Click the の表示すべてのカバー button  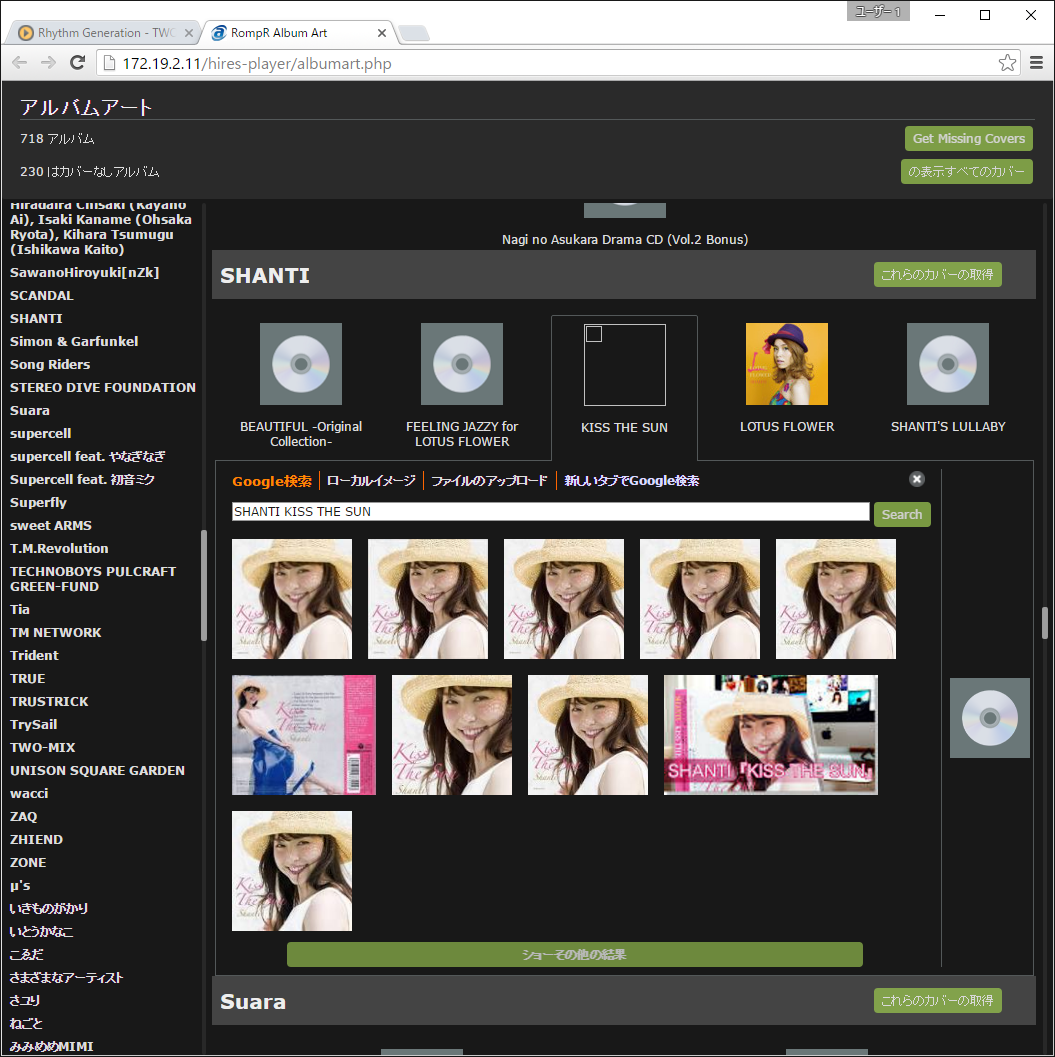[x=967, y=171]
